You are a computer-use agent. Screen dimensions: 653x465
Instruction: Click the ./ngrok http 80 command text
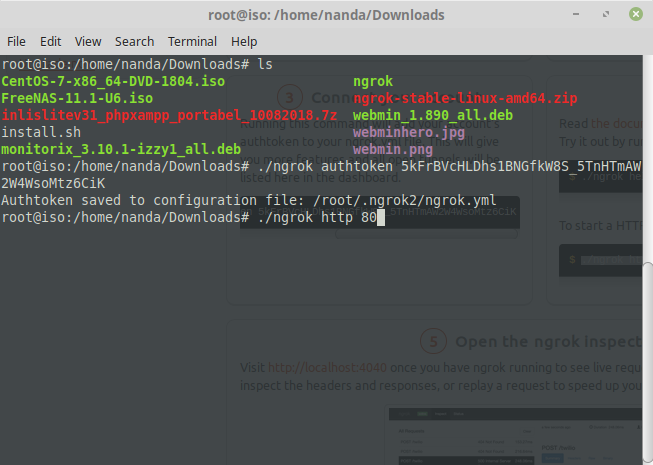tap(317, 217)
